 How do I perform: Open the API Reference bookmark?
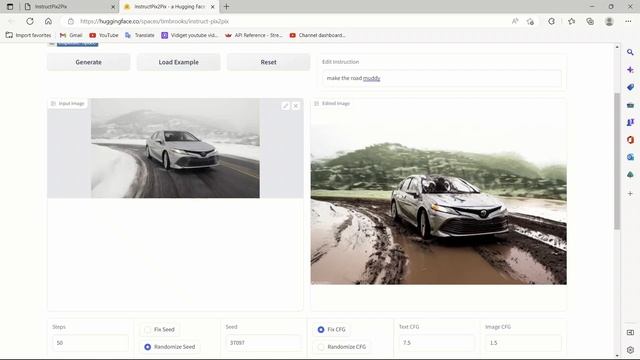pos(253,35)
